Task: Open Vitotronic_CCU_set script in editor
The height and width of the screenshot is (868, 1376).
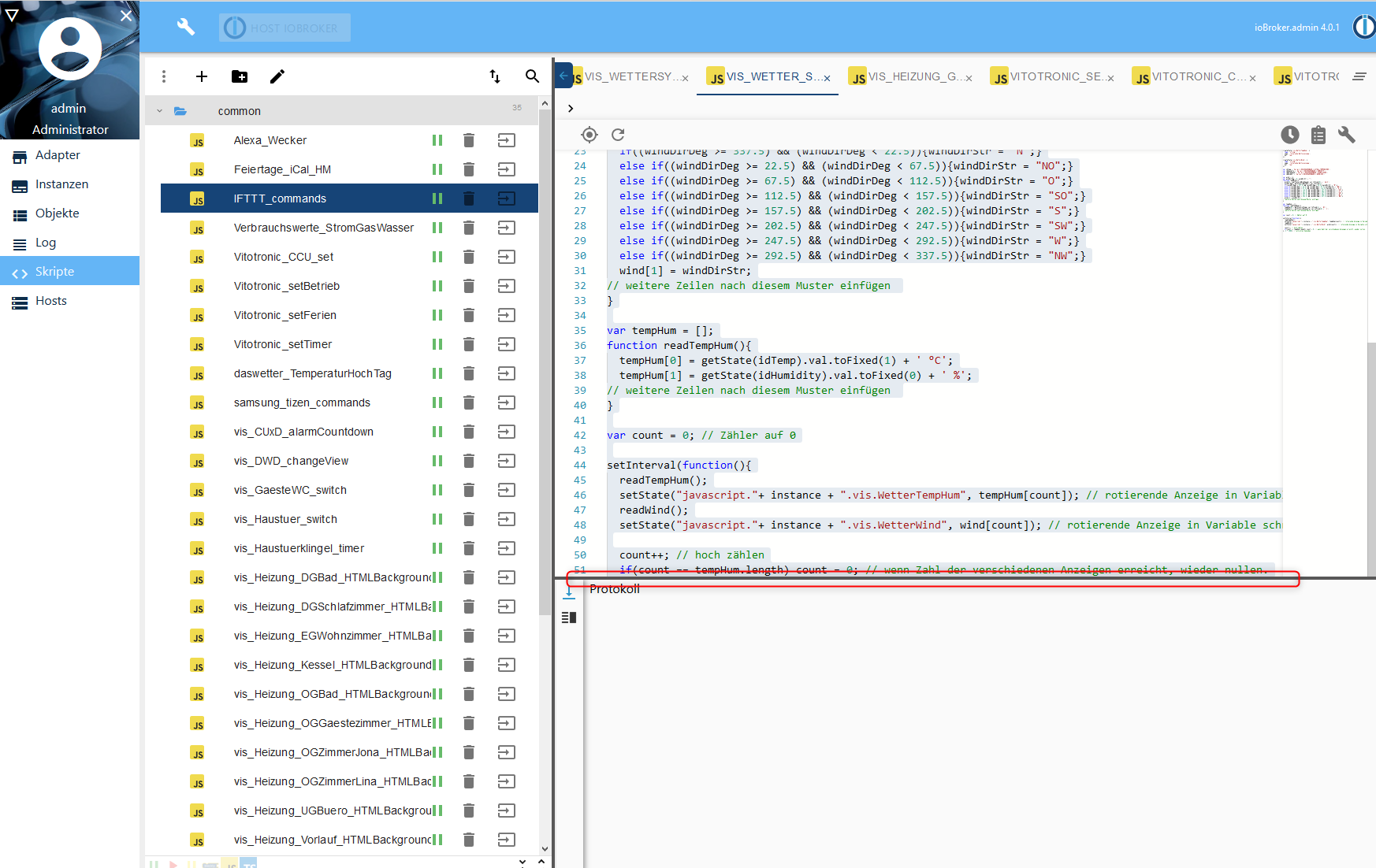Action: (x=507, y=257)
